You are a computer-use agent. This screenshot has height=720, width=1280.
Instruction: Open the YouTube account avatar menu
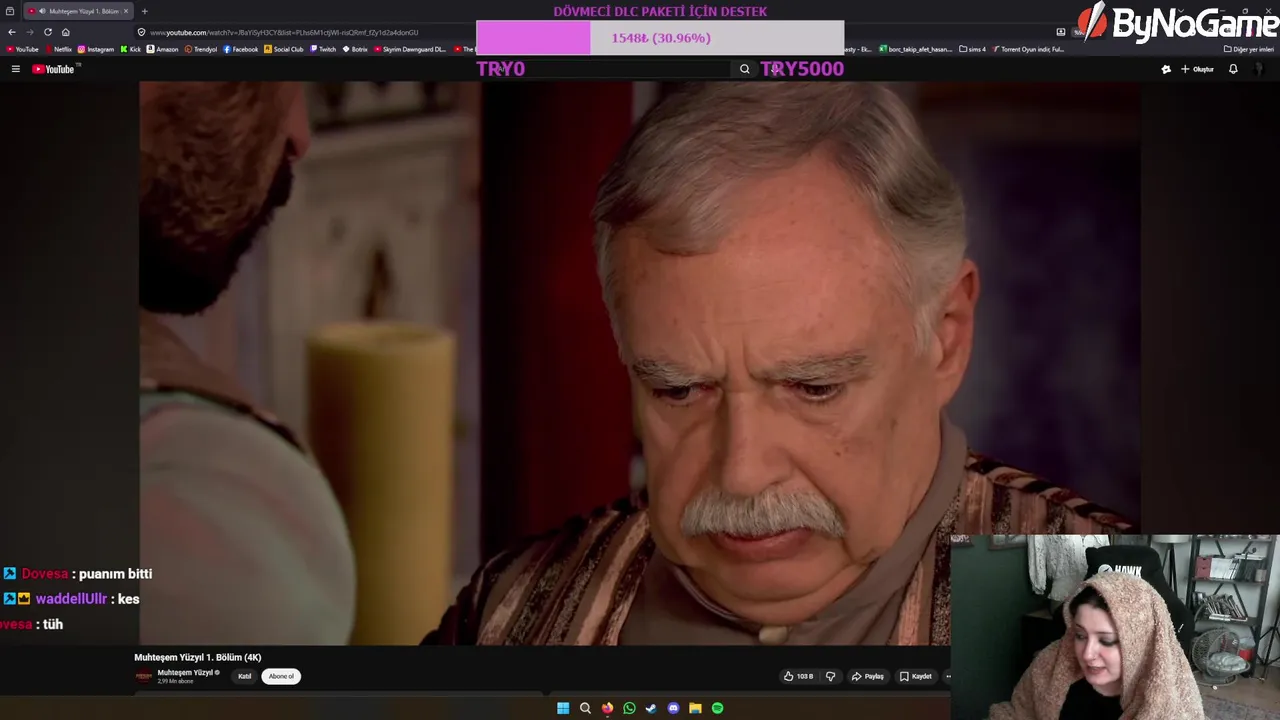pyautogui.click(x=1259, y=69)
